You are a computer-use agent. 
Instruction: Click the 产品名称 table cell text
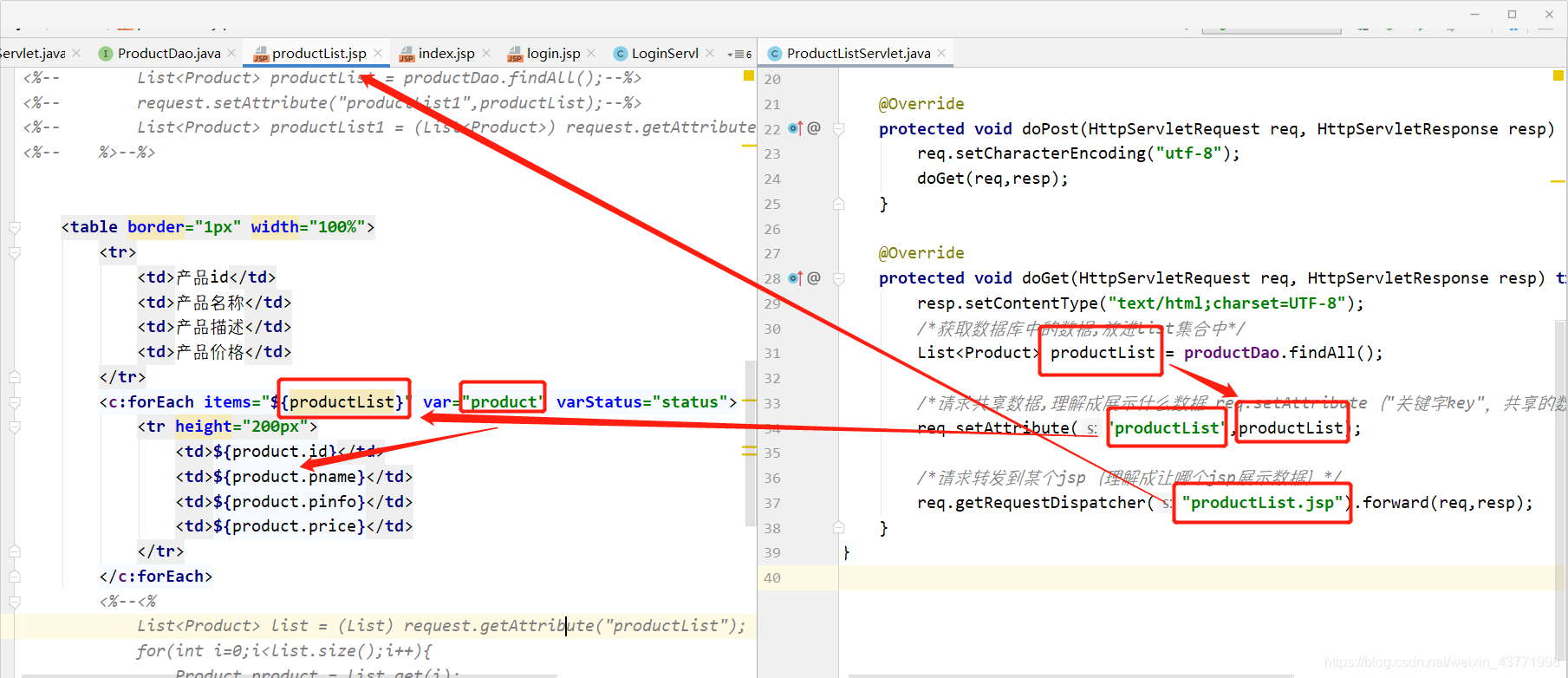coord(211,303)
